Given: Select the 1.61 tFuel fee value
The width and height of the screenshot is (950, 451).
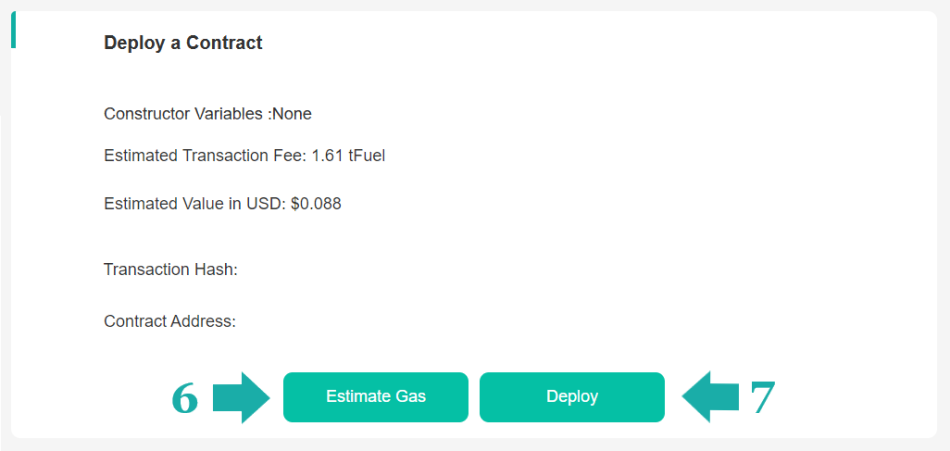Looking at the screenshot, I should [348, 155].
